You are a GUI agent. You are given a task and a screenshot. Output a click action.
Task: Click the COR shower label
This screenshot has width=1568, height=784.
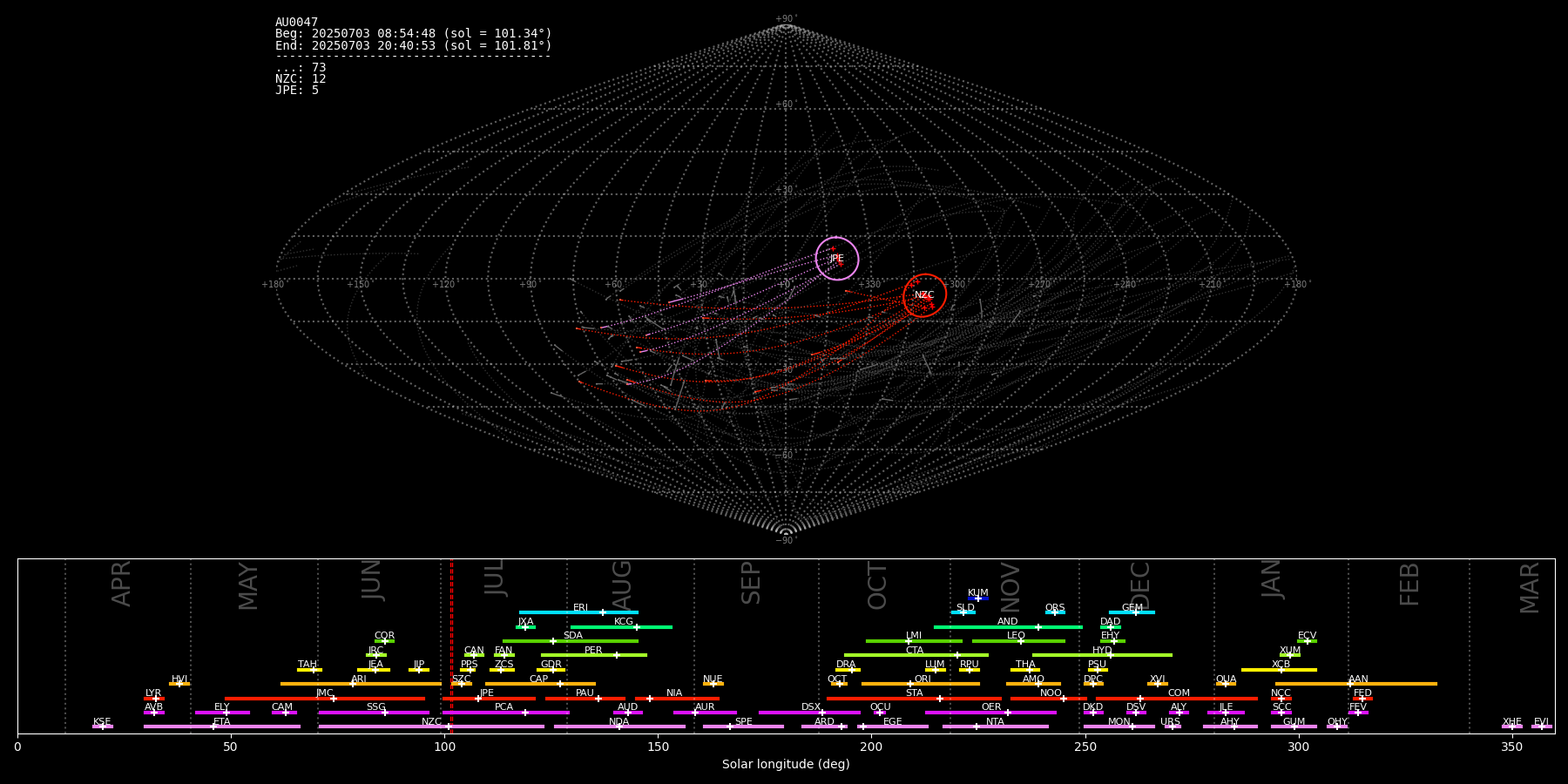point(384,636)
